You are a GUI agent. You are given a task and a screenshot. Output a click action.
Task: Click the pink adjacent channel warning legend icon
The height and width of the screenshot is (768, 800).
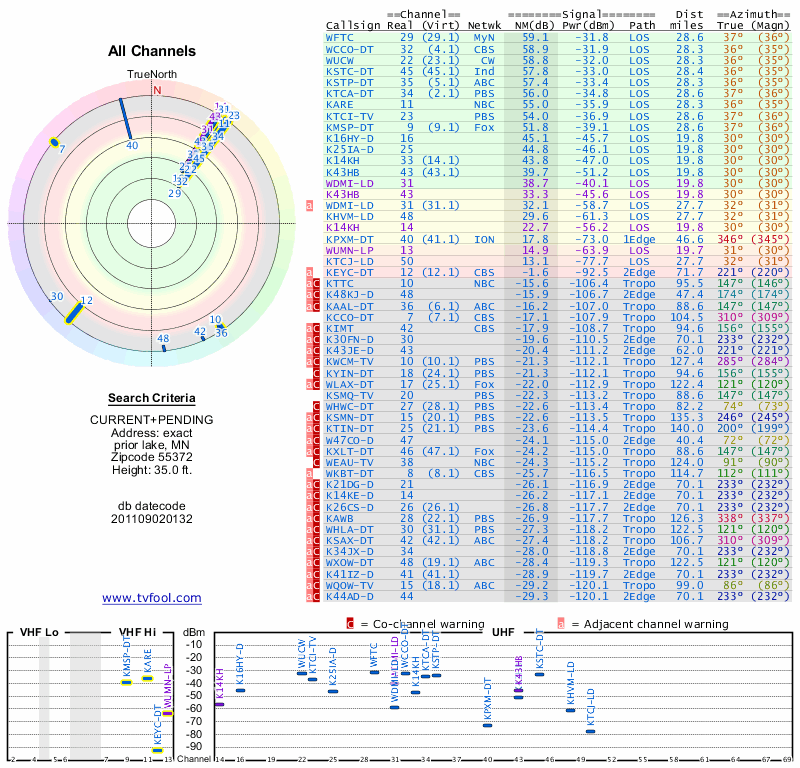[x=561, y=623]
